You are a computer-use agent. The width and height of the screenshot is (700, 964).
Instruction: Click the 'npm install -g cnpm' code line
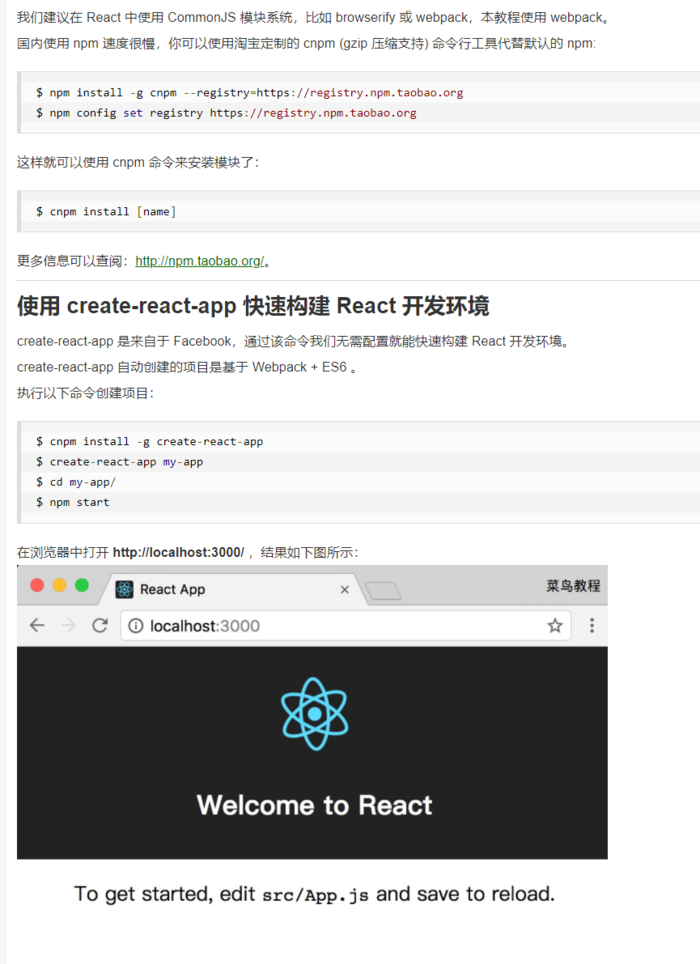(250, 93)
